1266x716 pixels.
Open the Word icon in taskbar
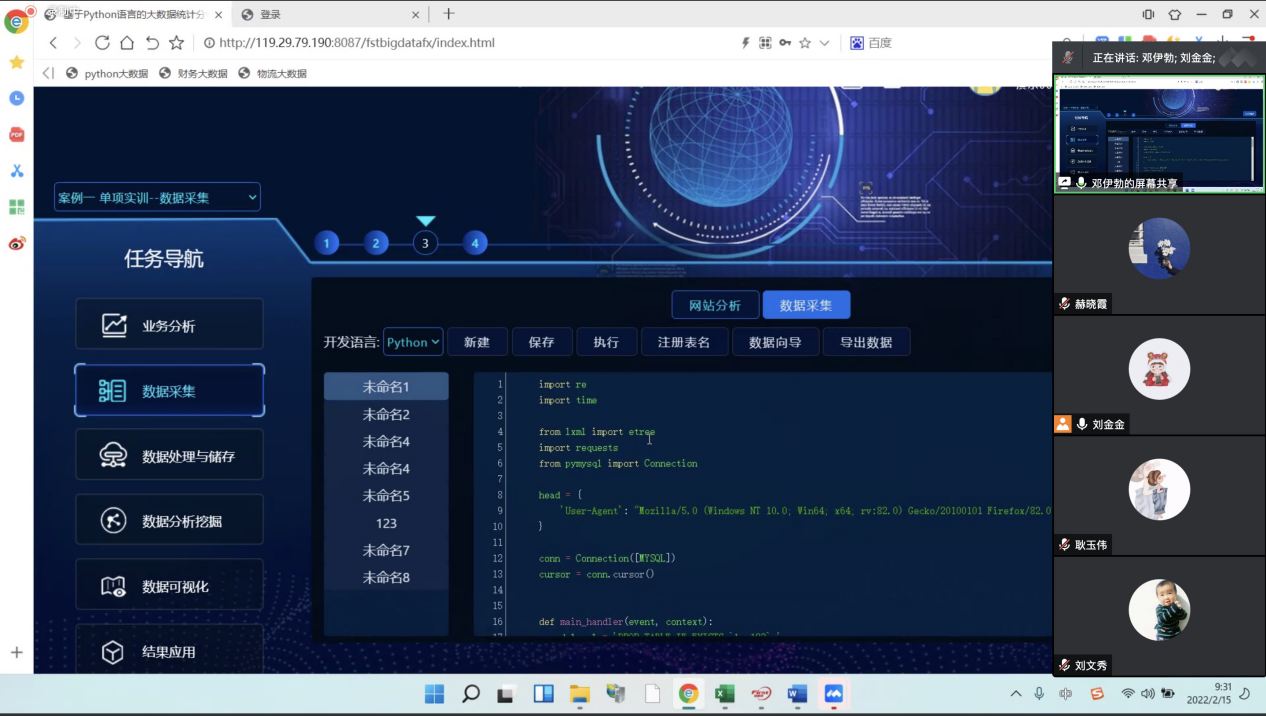pyautogui.click(x=797, y=694)
